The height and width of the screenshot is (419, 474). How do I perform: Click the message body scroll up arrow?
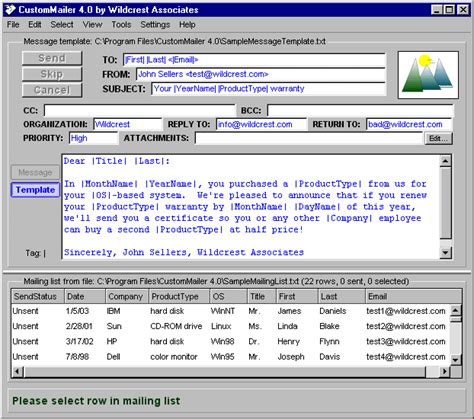(445, 161)
